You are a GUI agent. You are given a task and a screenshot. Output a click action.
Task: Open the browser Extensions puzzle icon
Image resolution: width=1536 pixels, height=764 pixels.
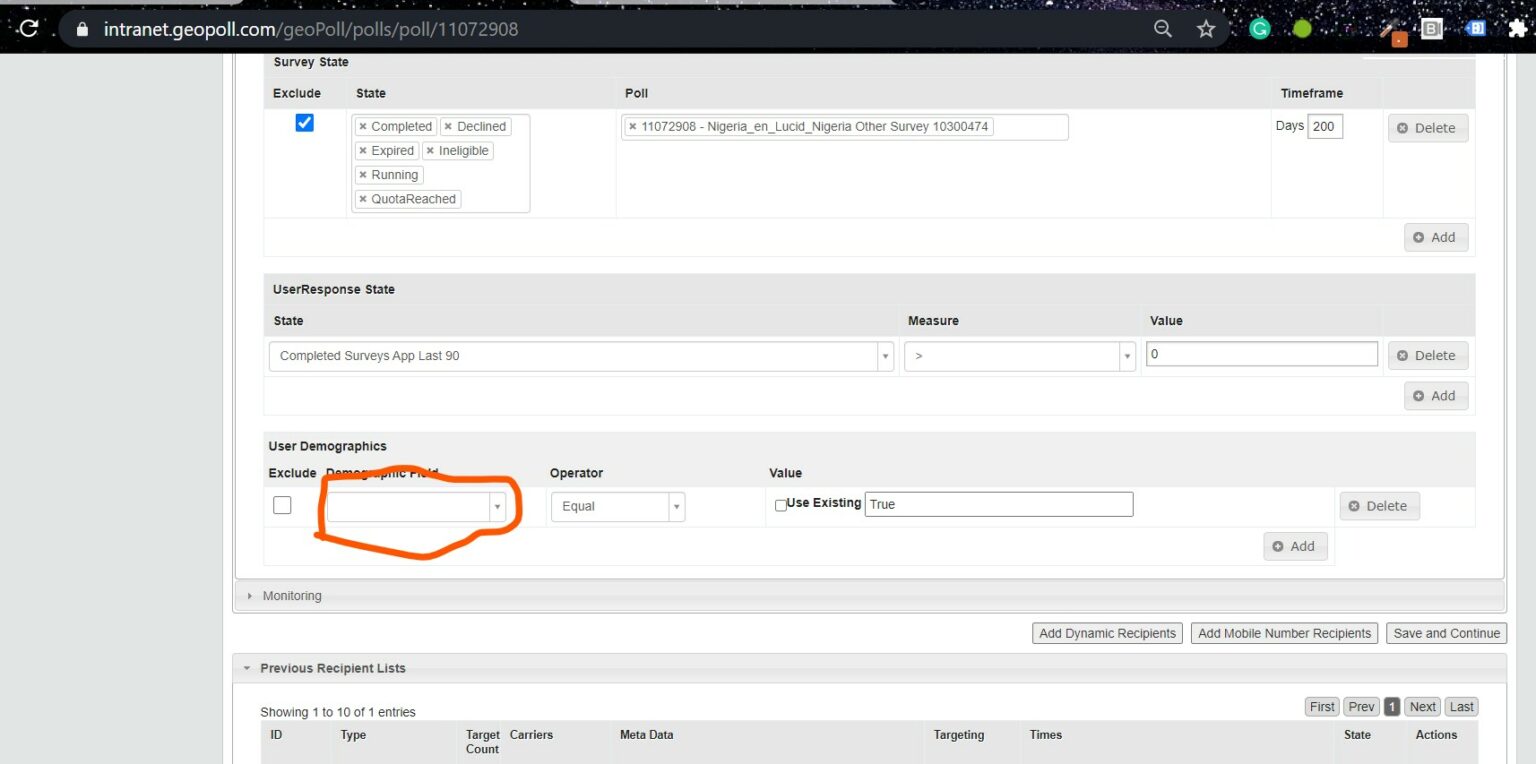click(1517, 29)
